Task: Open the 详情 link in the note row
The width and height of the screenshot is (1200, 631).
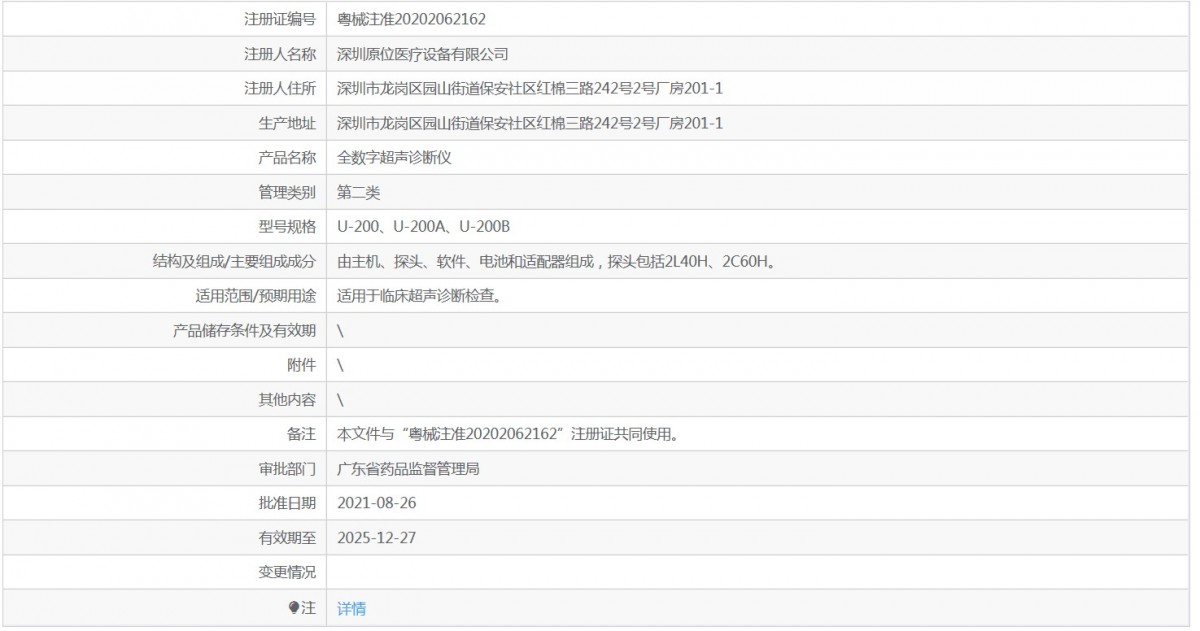Action: tap(351, 608)
